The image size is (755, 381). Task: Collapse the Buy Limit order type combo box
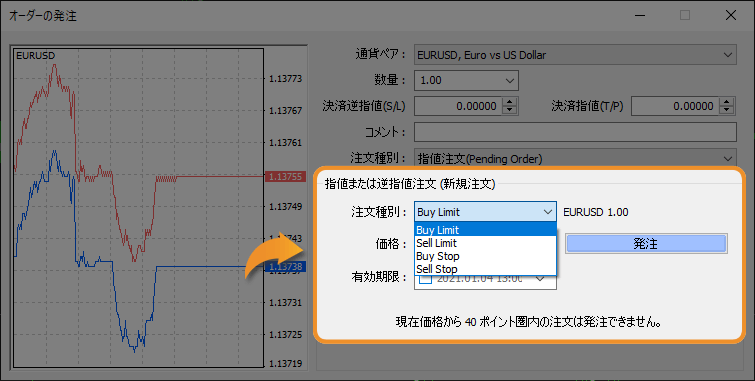pos(485,212)
